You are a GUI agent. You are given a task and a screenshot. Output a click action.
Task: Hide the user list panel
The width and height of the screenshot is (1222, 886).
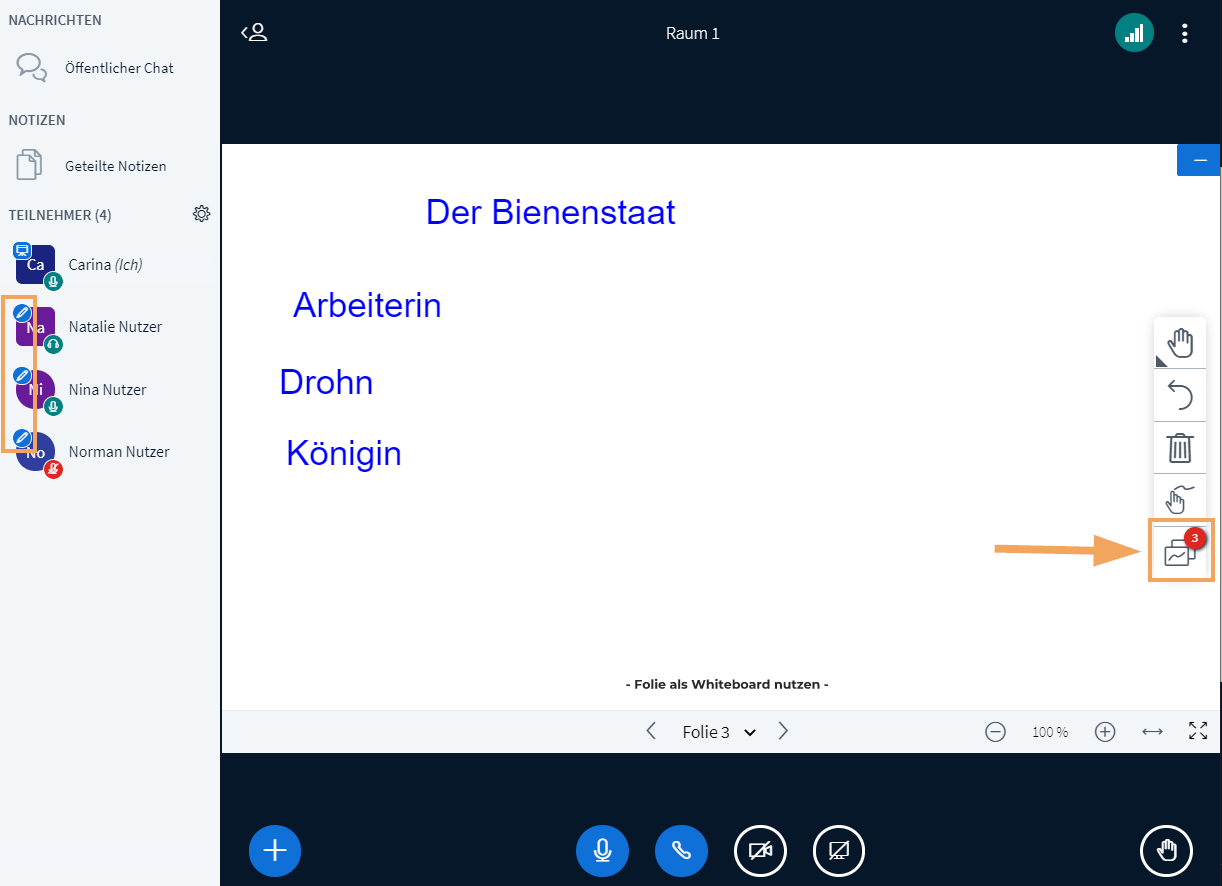pos(255,33)
